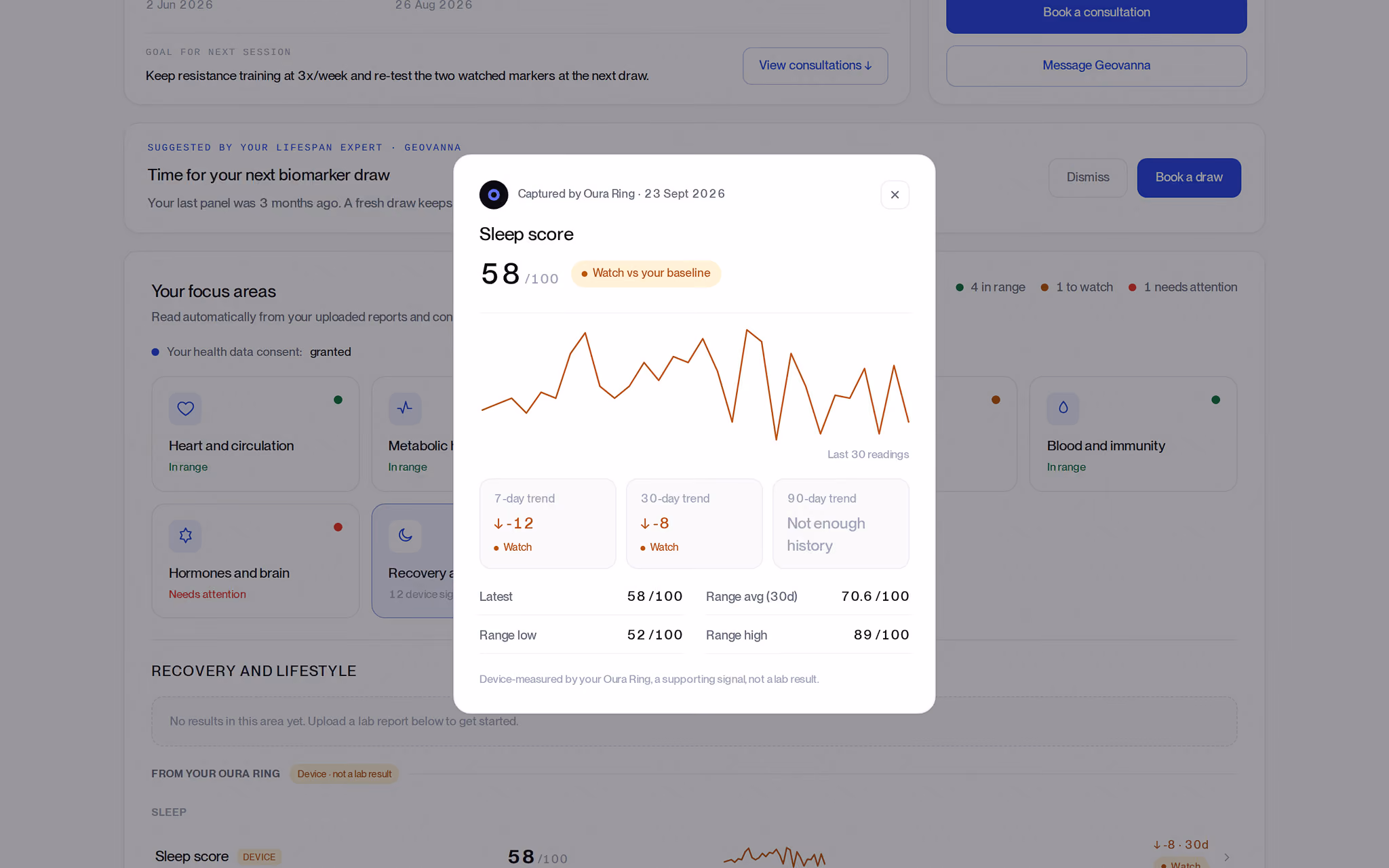Click Message Geovanna button

pos(1096,66)
